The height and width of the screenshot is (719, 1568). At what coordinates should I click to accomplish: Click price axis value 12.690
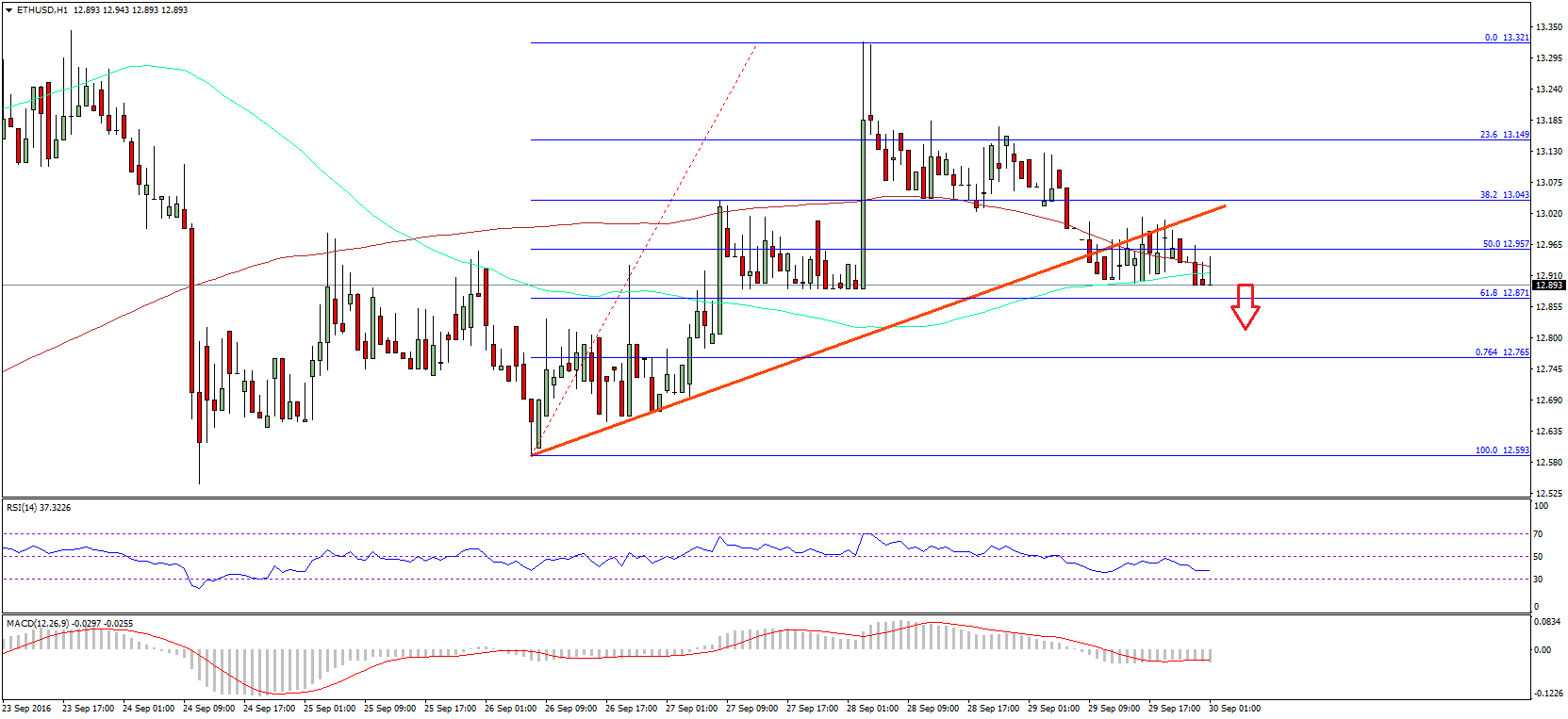1549,400
